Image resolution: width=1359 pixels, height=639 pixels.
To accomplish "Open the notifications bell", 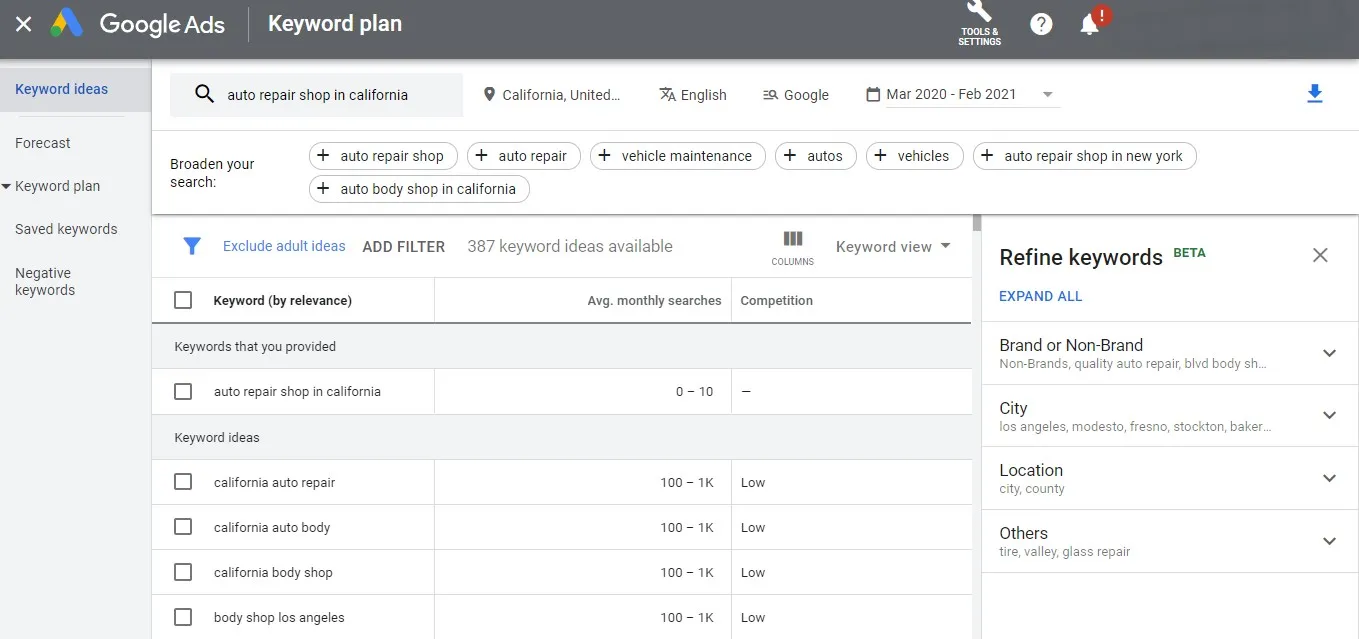I will tap(1090, 25).
